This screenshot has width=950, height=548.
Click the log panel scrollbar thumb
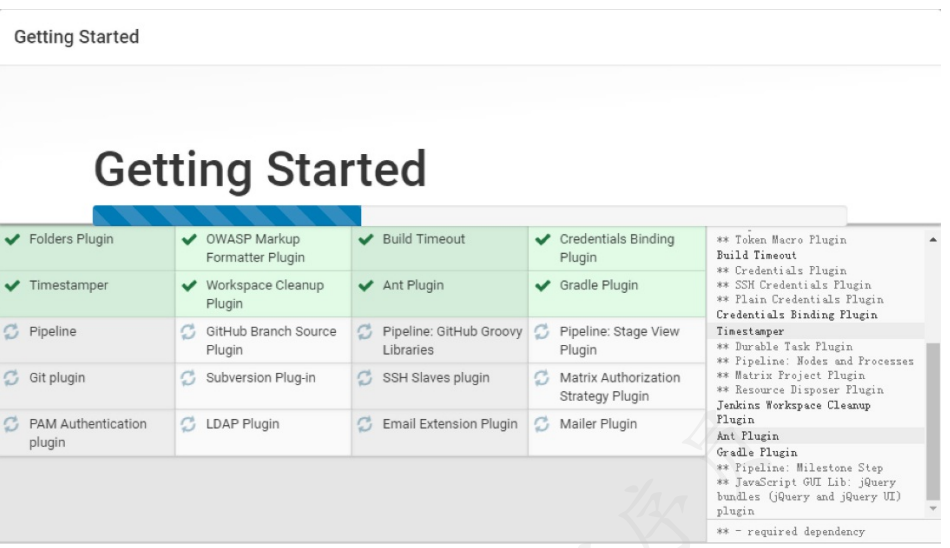click(933, 421)
